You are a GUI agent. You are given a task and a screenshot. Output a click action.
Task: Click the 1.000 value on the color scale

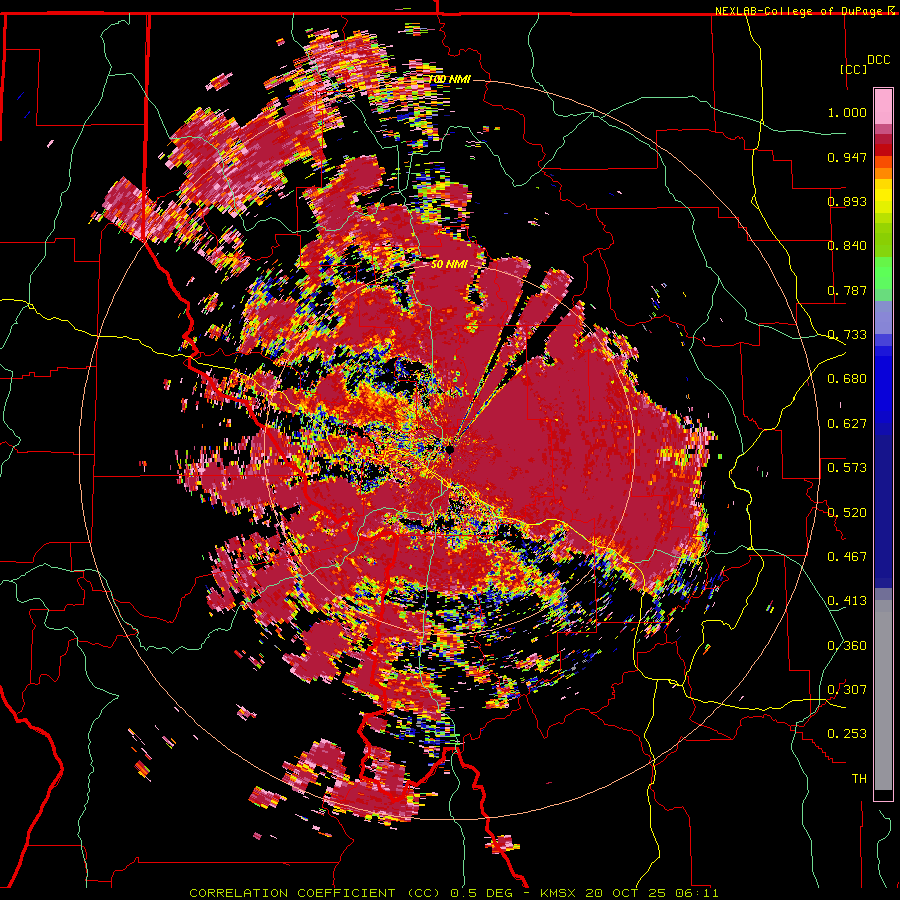click(x=847, y=112)
